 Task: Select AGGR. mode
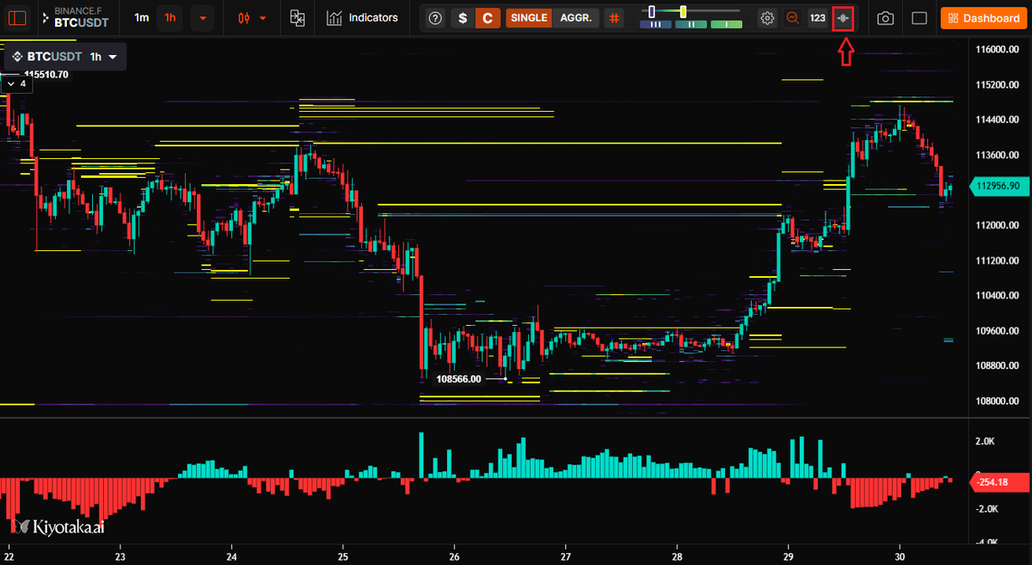click(575, 18)
